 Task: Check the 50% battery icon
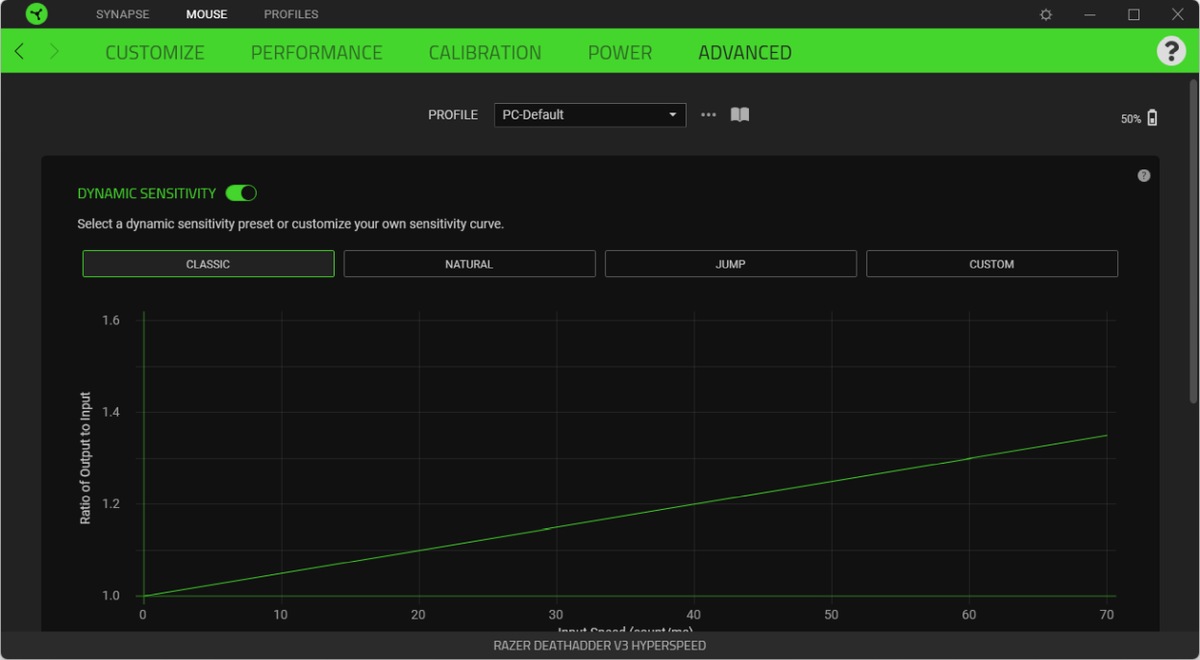(x=1152, y=118)
